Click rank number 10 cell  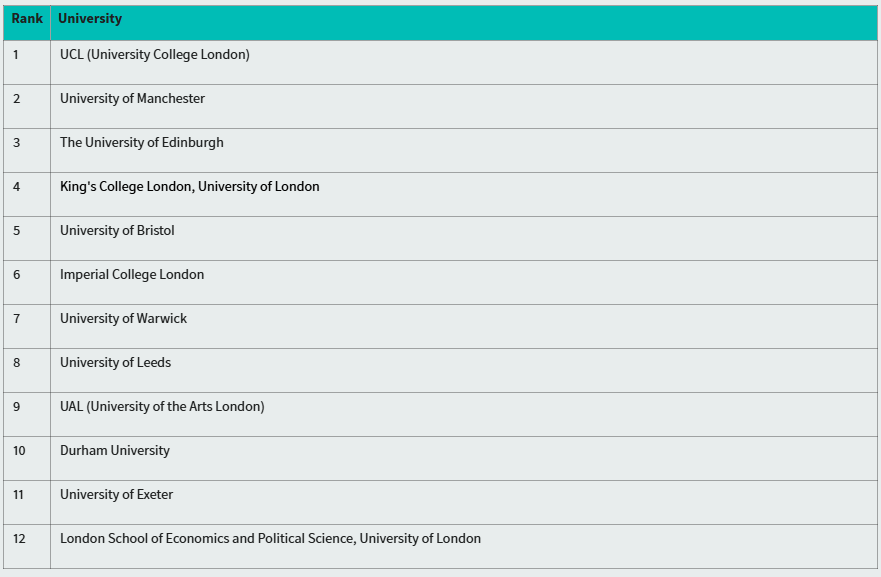pos(27,458)
